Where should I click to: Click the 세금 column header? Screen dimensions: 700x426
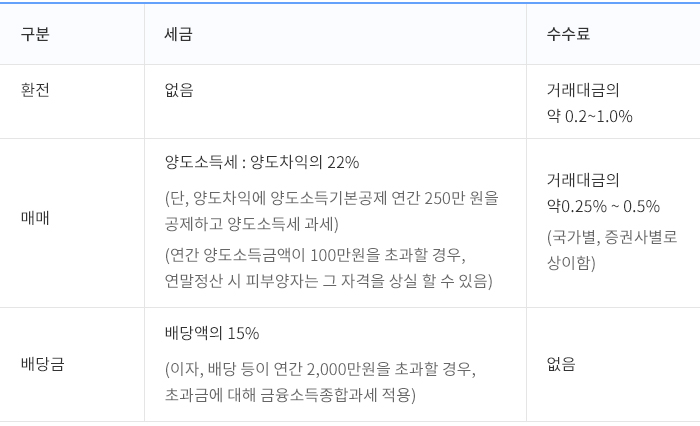coord(178,34)
